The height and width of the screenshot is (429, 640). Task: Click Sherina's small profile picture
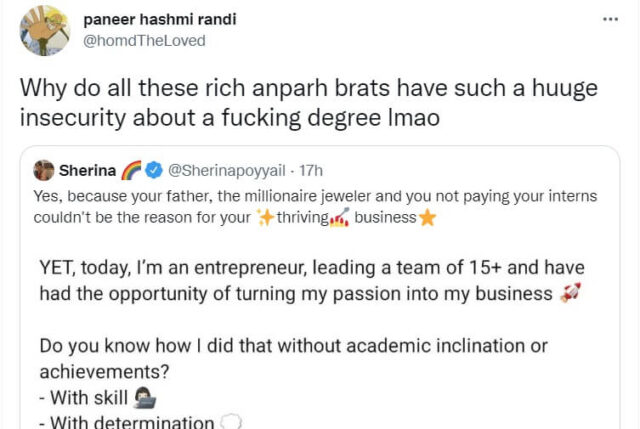(44, 170)
